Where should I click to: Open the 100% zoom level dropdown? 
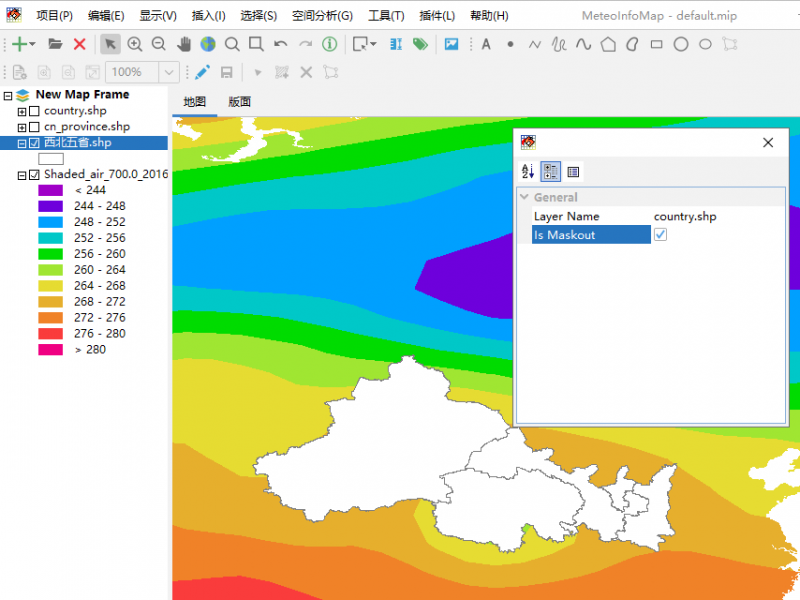pos(169,72)
